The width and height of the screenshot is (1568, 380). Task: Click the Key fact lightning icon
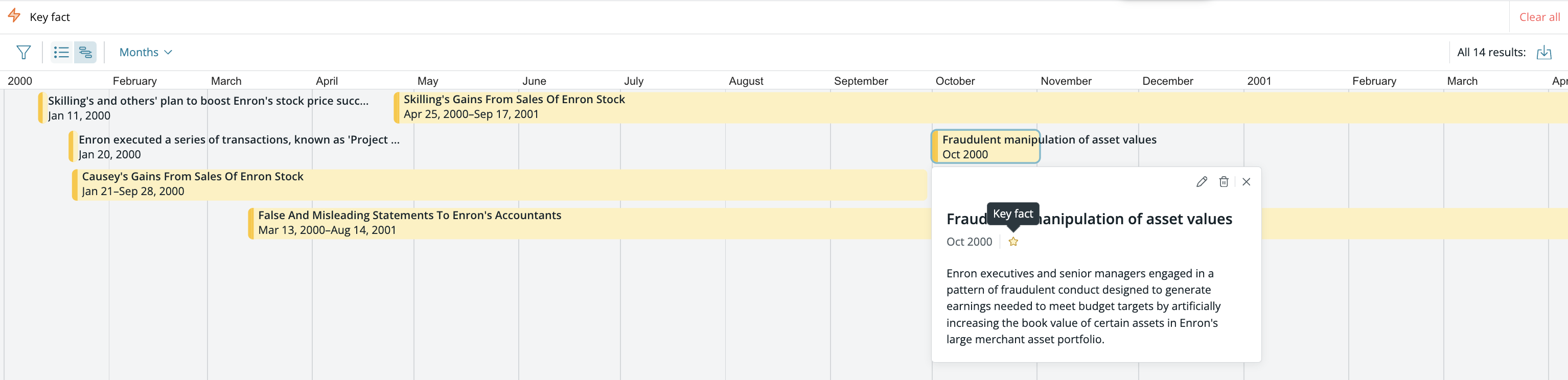pos(14,16)
